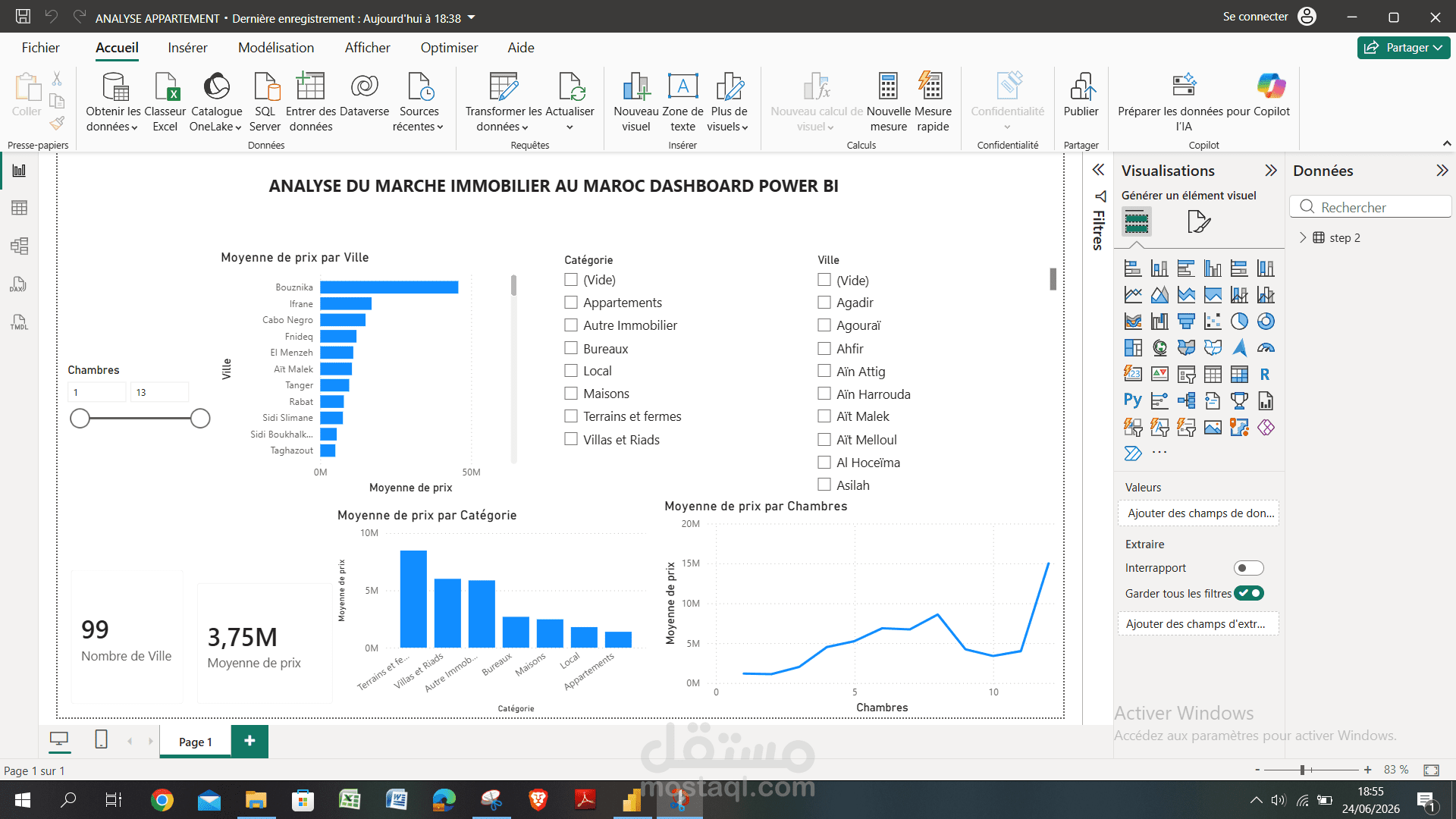Click Ajouter des champs de données well

click(x=1198, y=513)
